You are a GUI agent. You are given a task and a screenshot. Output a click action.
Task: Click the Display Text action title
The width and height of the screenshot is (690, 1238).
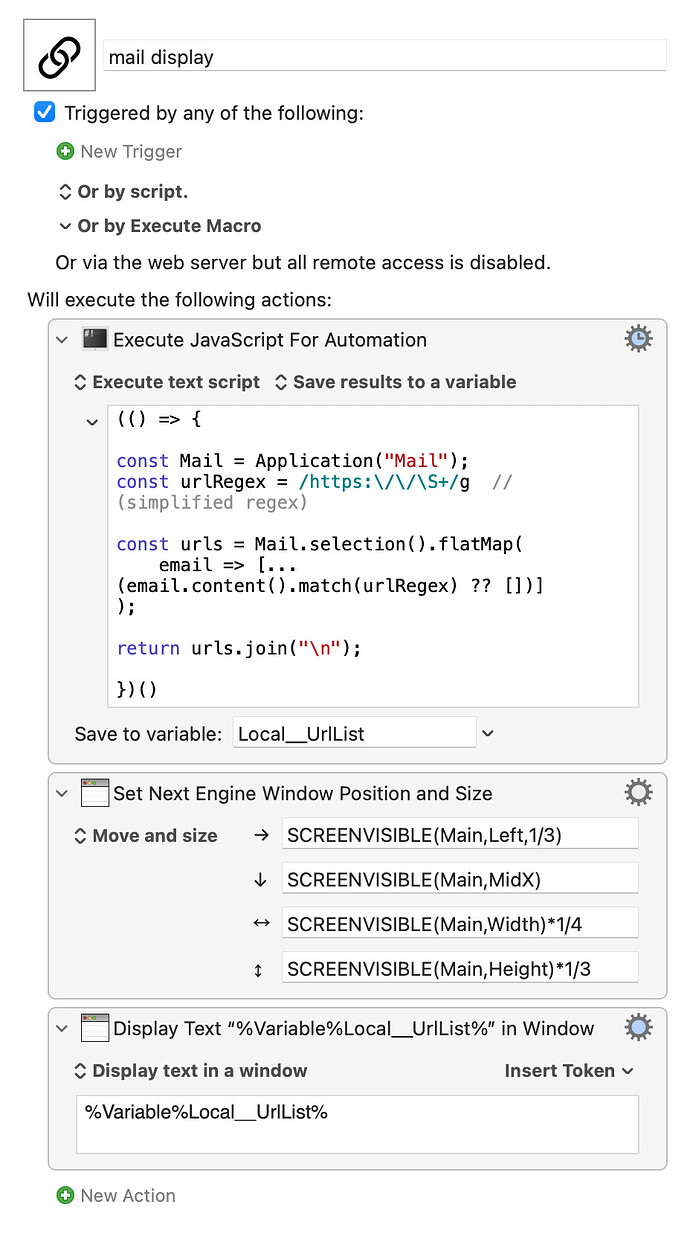coord(354,1028)
